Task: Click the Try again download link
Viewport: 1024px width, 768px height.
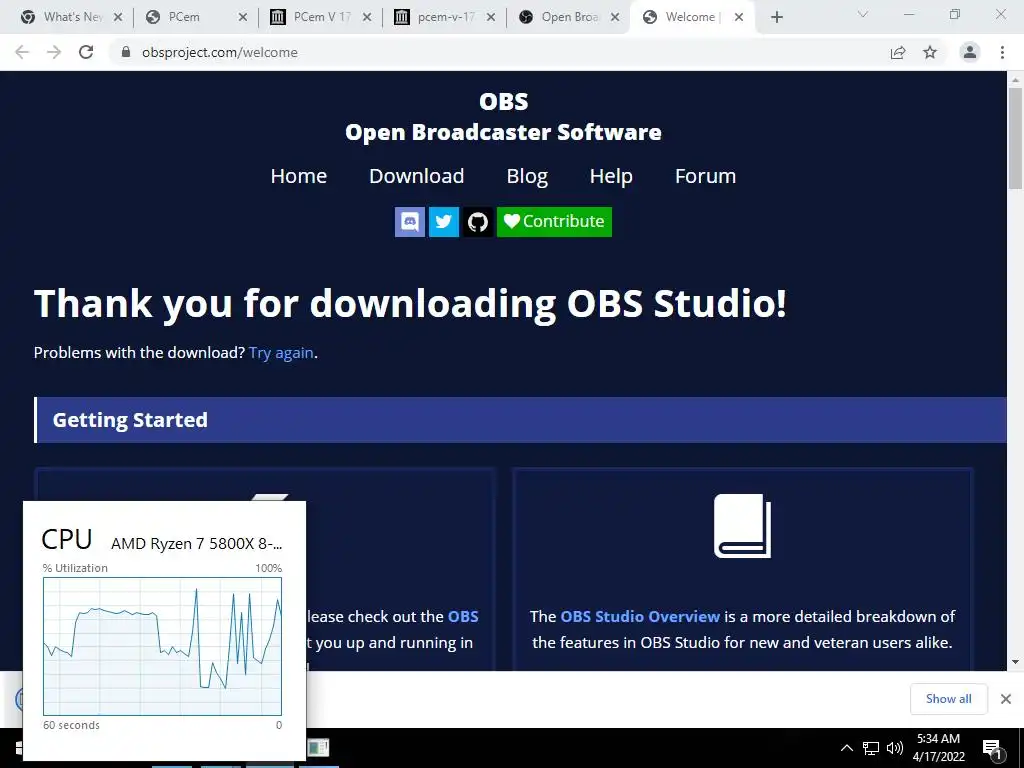Action: [281, 353]
